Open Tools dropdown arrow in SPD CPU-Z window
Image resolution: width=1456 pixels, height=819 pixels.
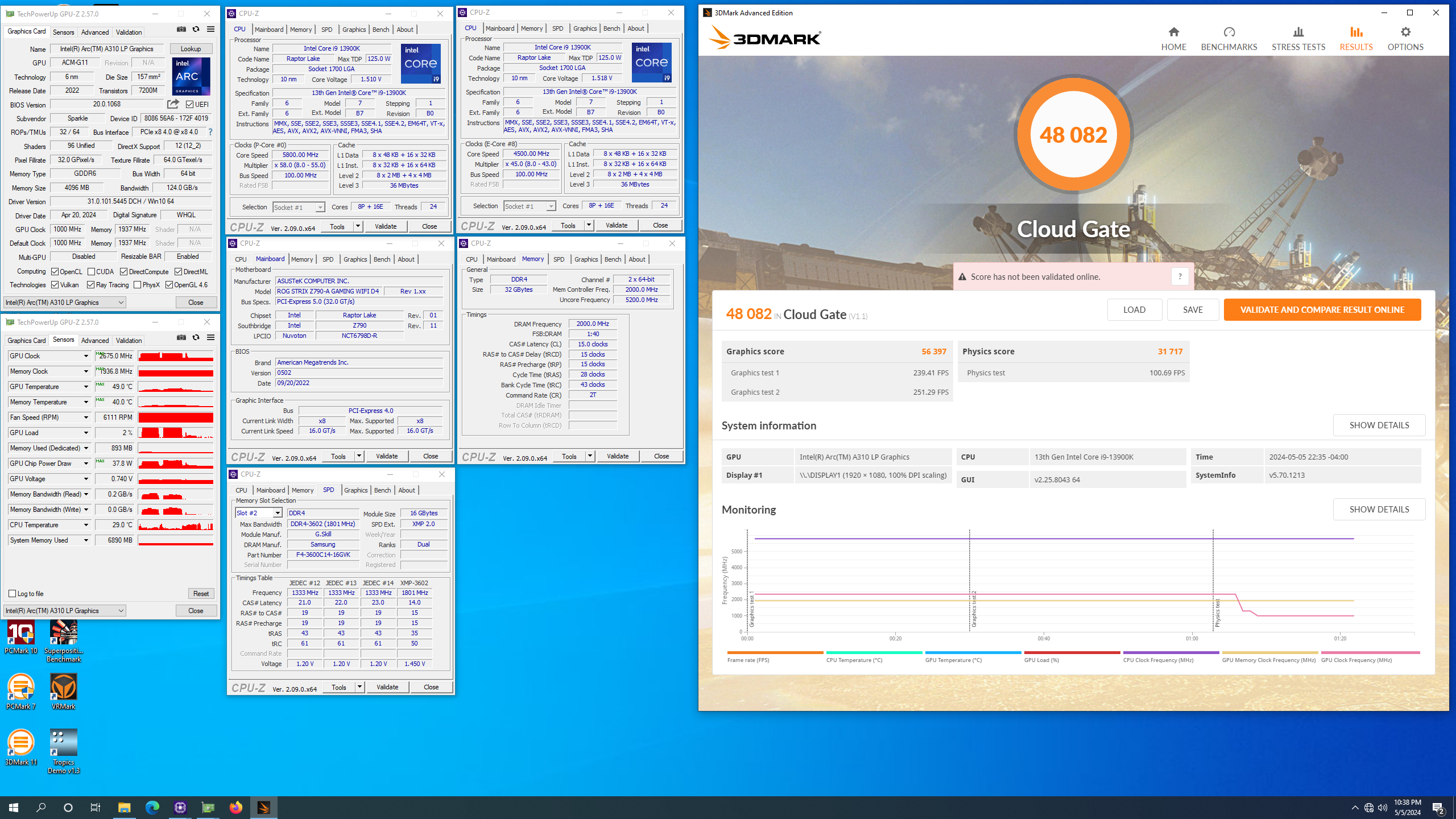pyautogui.click(x=359, y=687)
